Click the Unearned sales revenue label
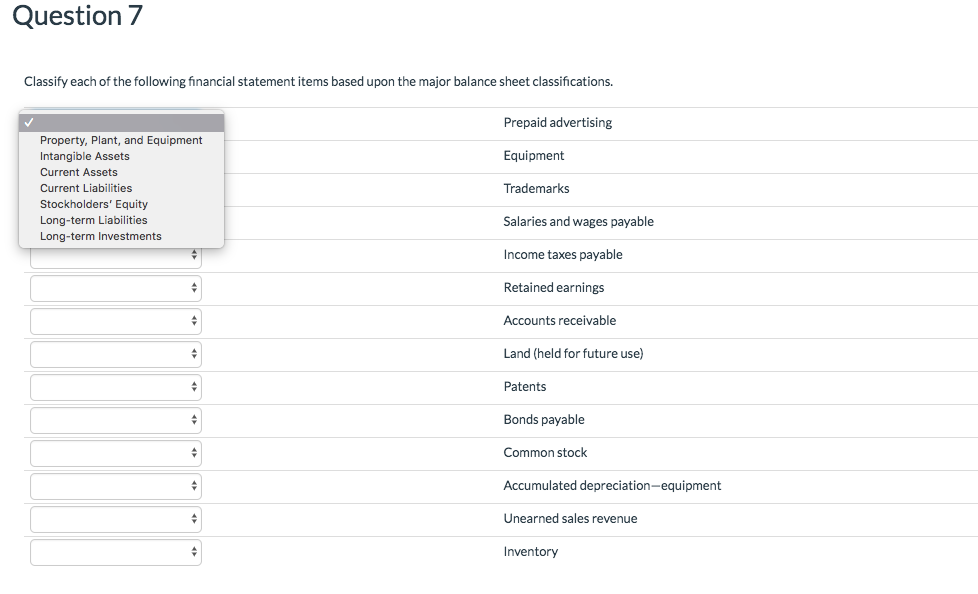This screenshot has height=594, width=978. pos(571,519)
